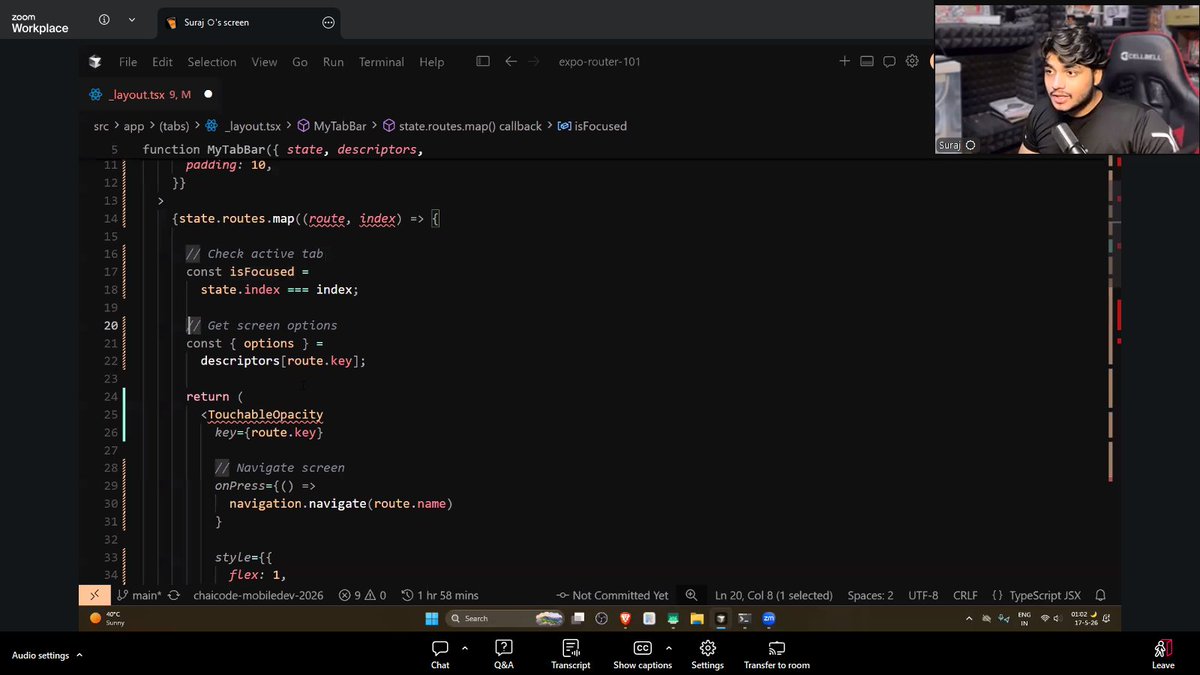1200x675 pixels.
Task: Click the Windows Start button
Action: coord(432,618)
